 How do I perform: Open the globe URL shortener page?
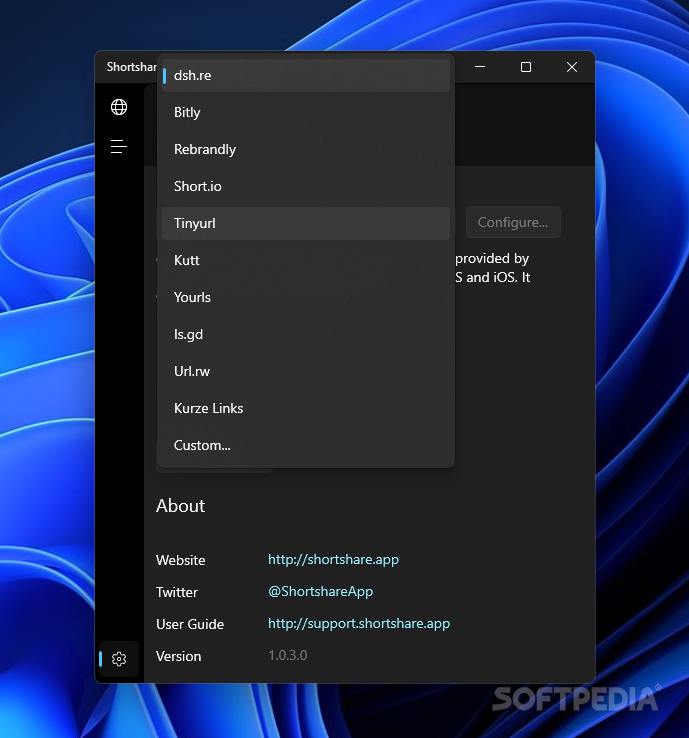pyautogui.click(x=119, y=107)
